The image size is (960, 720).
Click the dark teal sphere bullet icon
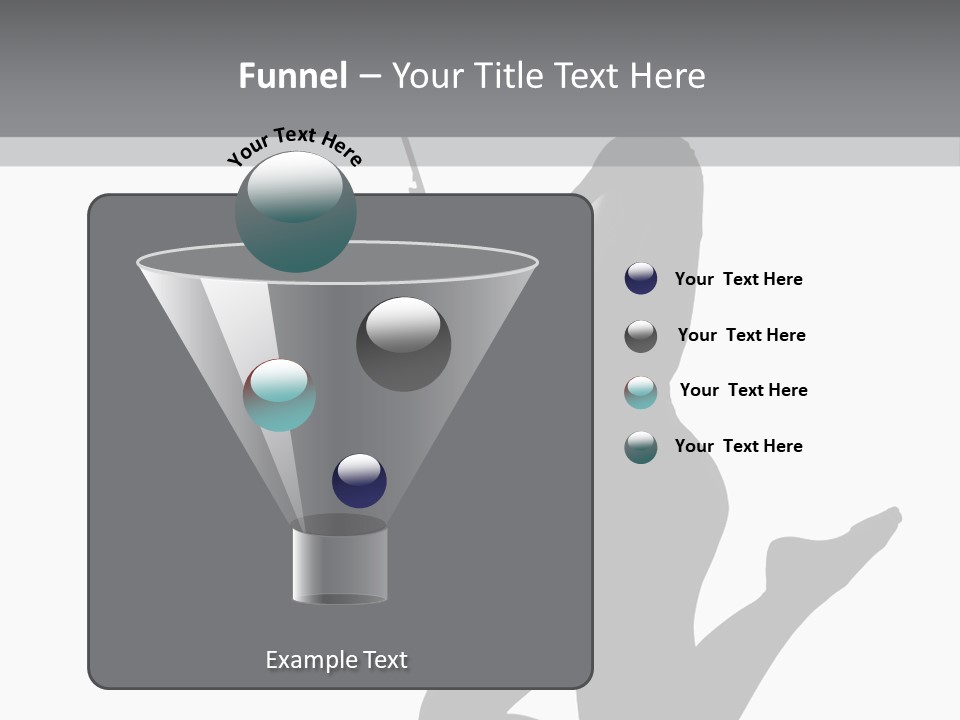pos(640,446)
